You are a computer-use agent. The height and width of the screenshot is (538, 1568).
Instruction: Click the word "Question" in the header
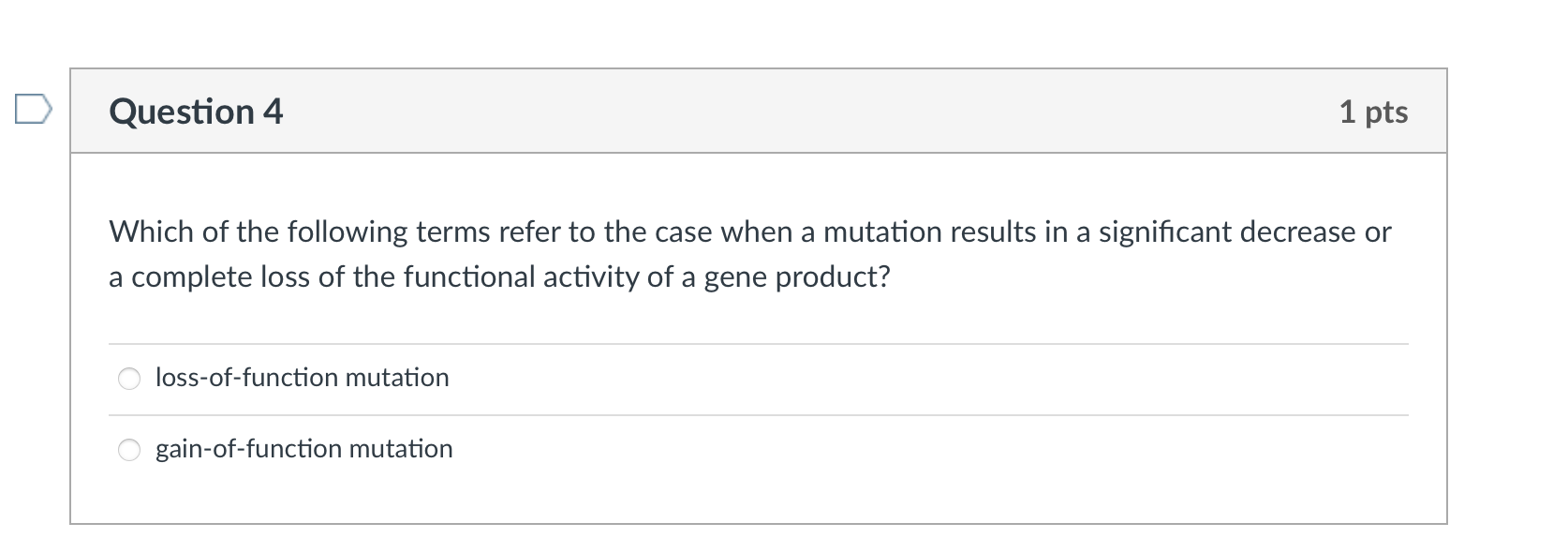(x=182, y=112)
